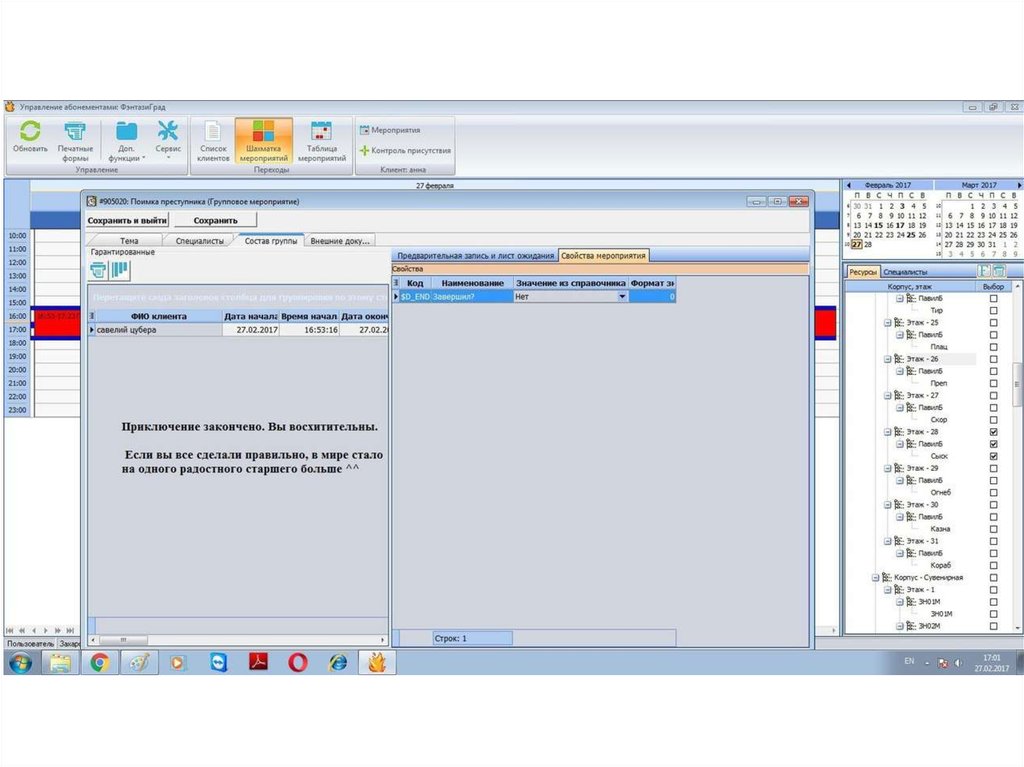Image resolution: width=1024 pixels, height=767 pixels.
Task: Select Шахматка мероприятий view
Action: [x=263, y=141]
